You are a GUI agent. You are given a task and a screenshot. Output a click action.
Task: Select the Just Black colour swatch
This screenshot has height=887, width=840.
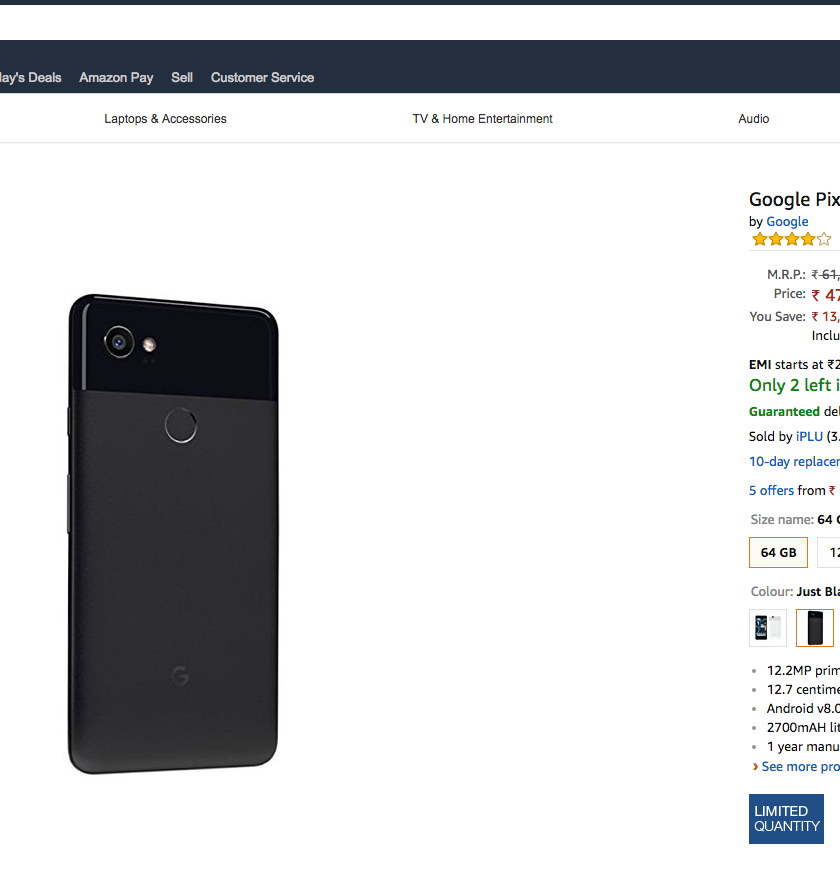pos(814,628)
